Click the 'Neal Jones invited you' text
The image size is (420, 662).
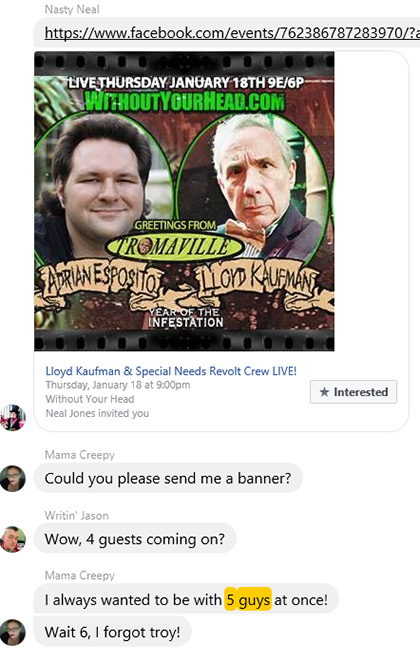pos(97,413)
